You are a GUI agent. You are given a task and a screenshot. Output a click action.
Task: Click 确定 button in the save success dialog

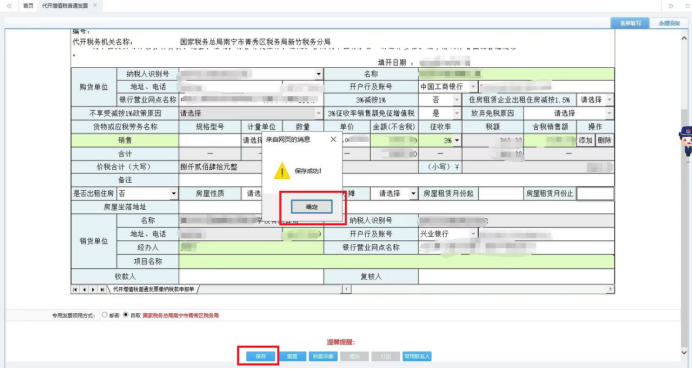312,207
